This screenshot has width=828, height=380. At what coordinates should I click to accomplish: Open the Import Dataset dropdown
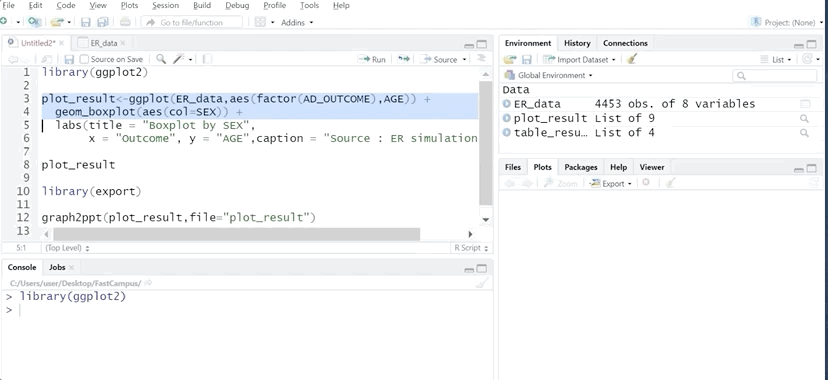[x=579, y=60]
